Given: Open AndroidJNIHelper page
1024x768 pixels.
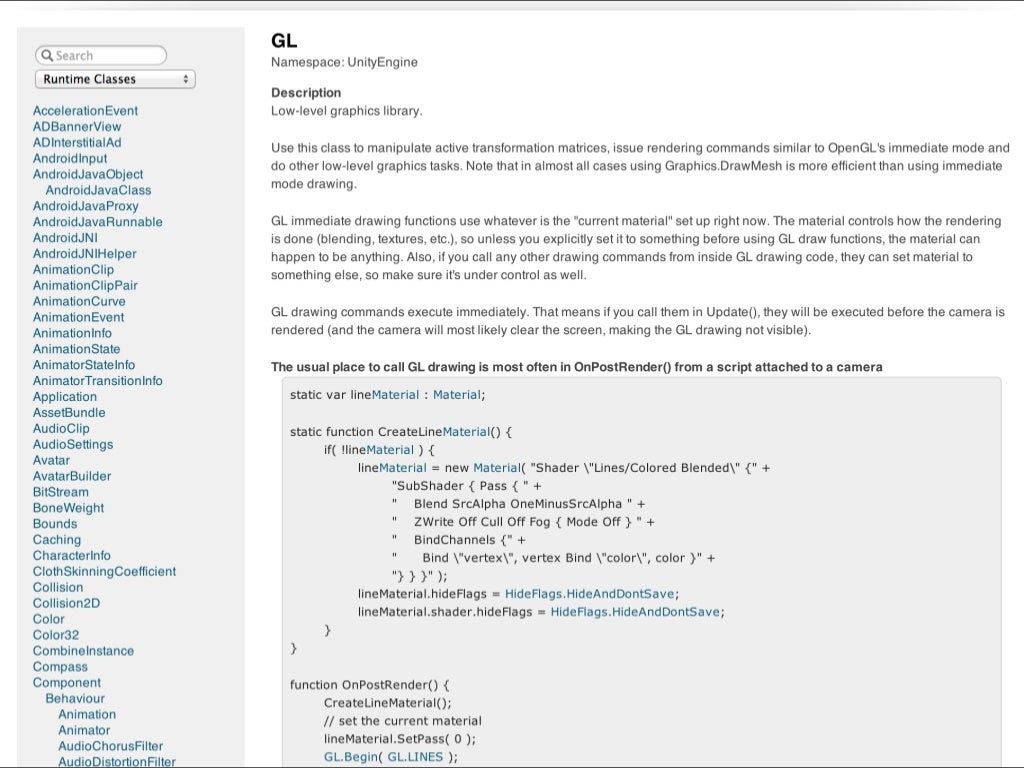Looking at the screenshot, I should click(85, 254).
